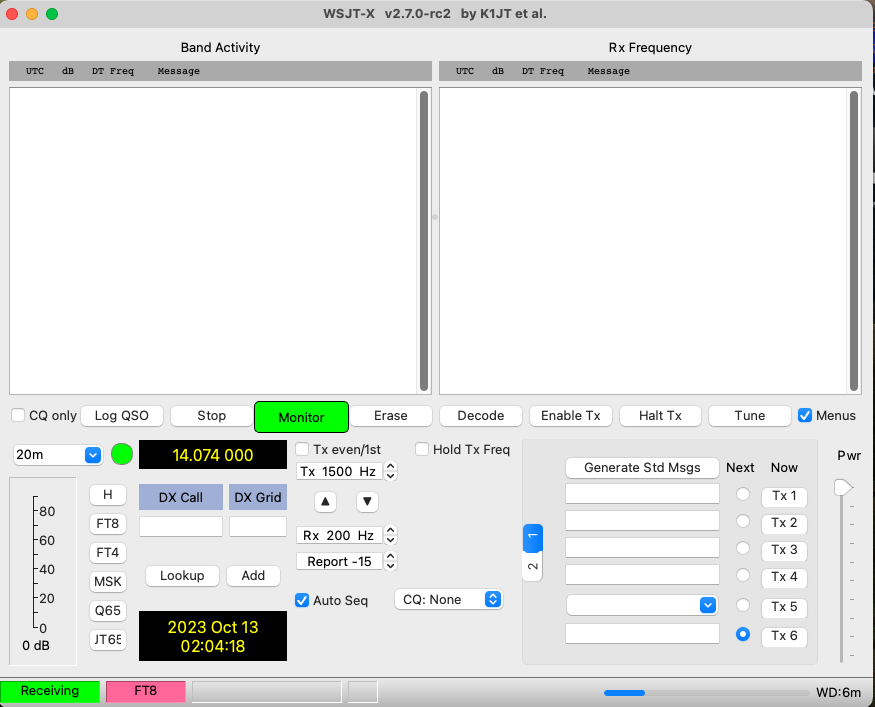Image resolution: width=875 pixels, height=707 pixels.
Task: Open the CQ: None dropdown
Action: tap(449, 599)
